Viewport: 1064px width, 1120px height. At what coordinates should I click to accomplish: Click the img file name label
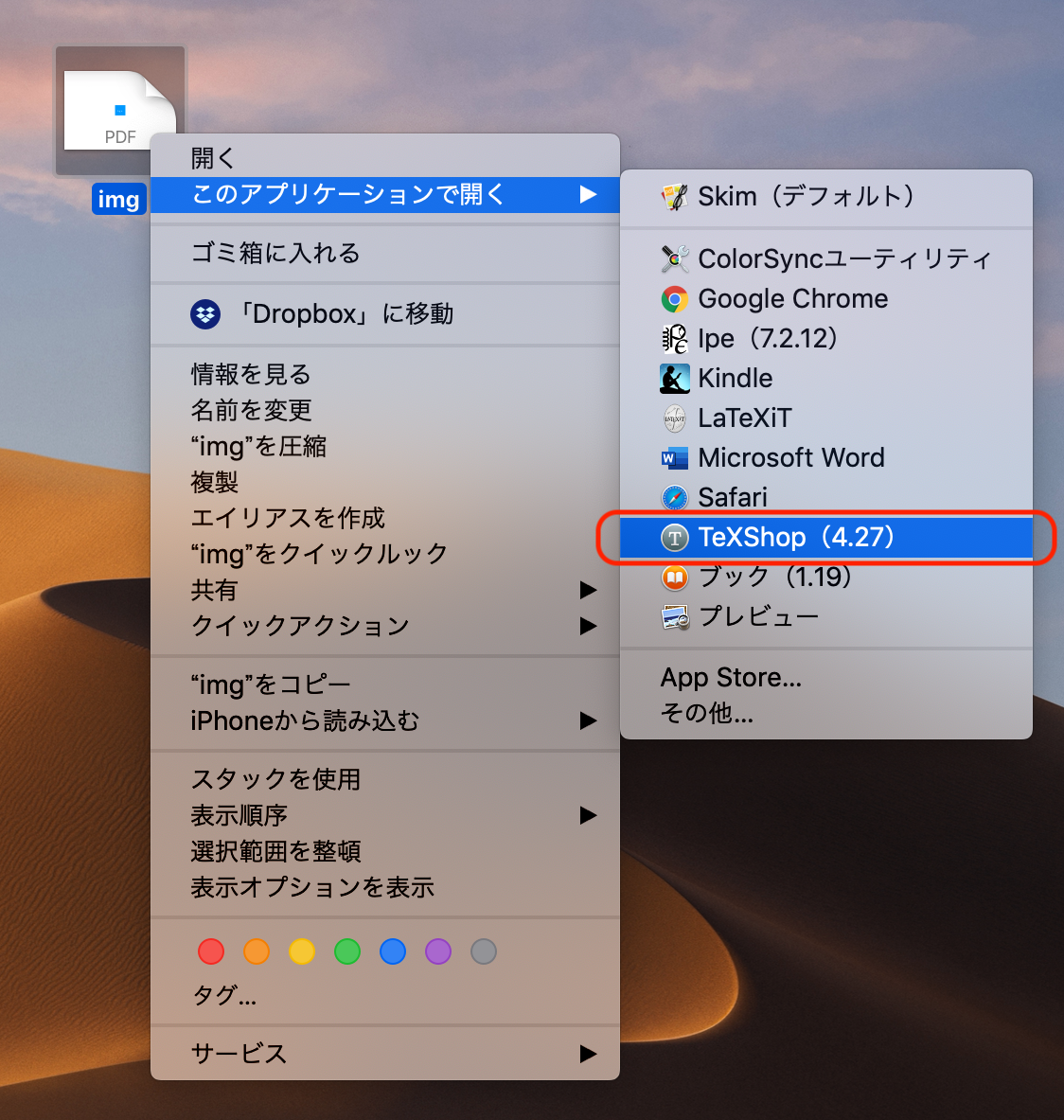pos(119,199)
